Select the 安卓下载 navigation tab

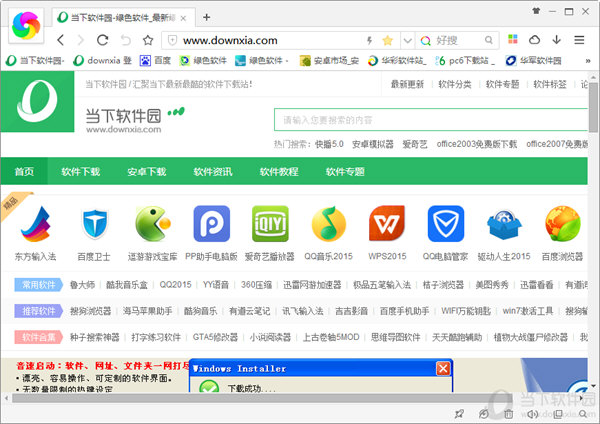point(147,171)
